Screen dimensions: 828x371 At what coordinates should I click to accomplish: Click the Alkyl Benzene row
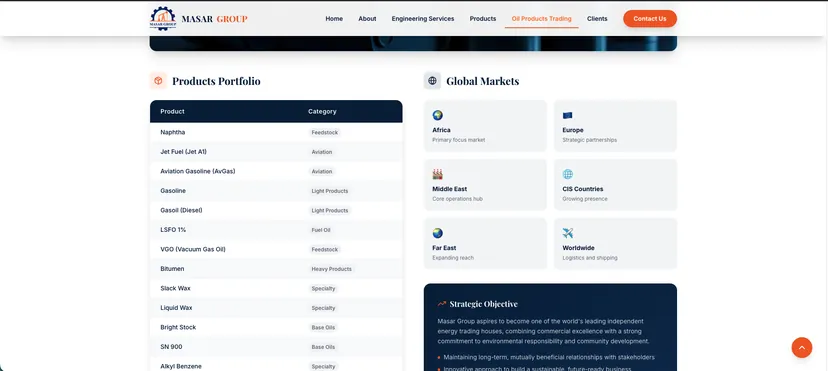[x=276, y=365]
